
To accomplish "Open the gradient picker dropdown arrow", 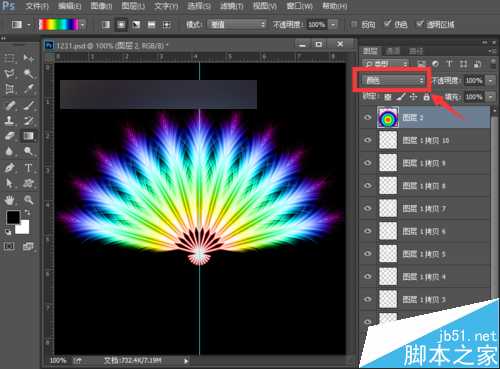I will point(82,25).
